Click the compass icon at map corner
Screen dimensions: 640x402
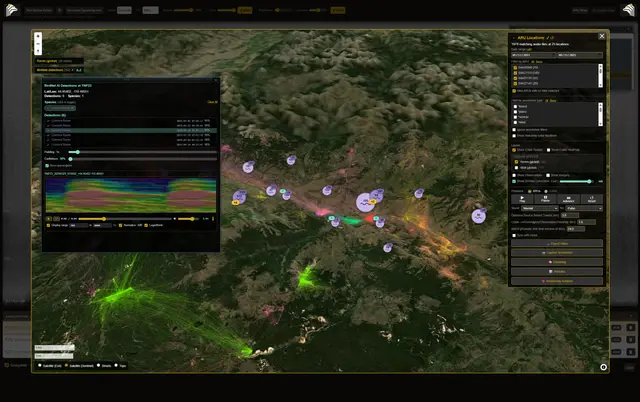coord(603,367)
